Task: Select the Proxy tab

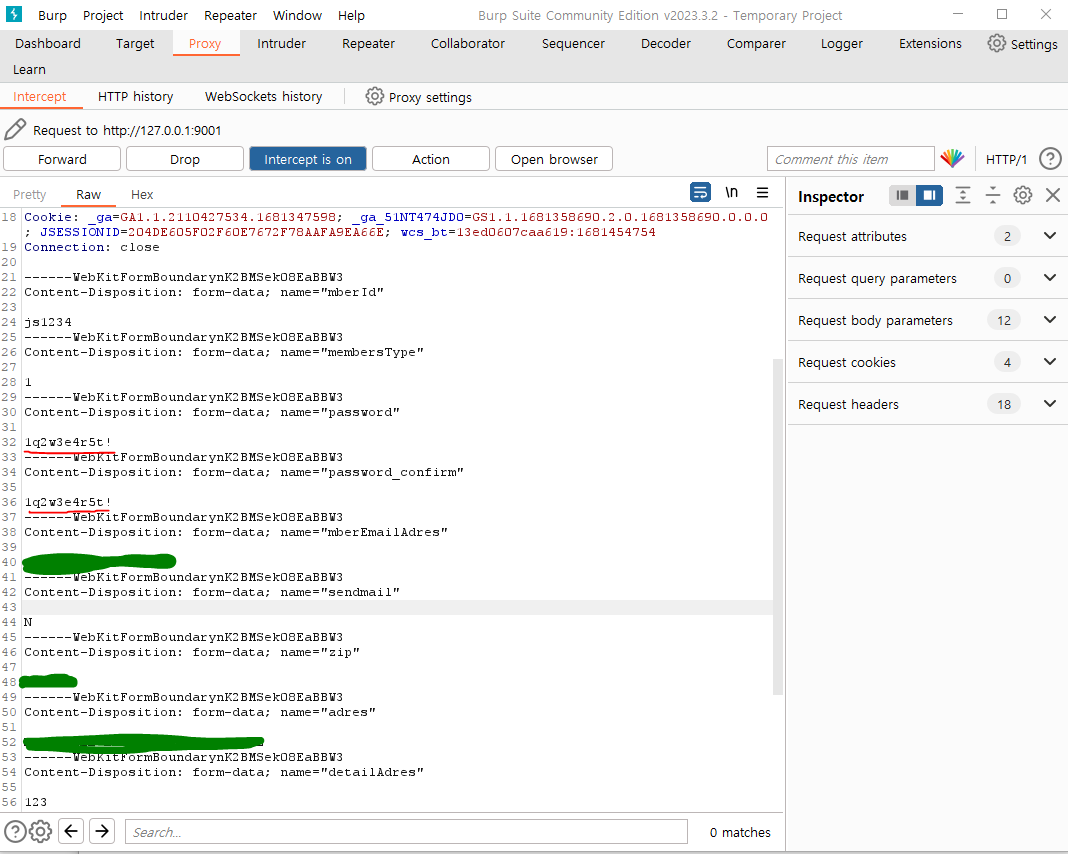Action: [205, 44]
